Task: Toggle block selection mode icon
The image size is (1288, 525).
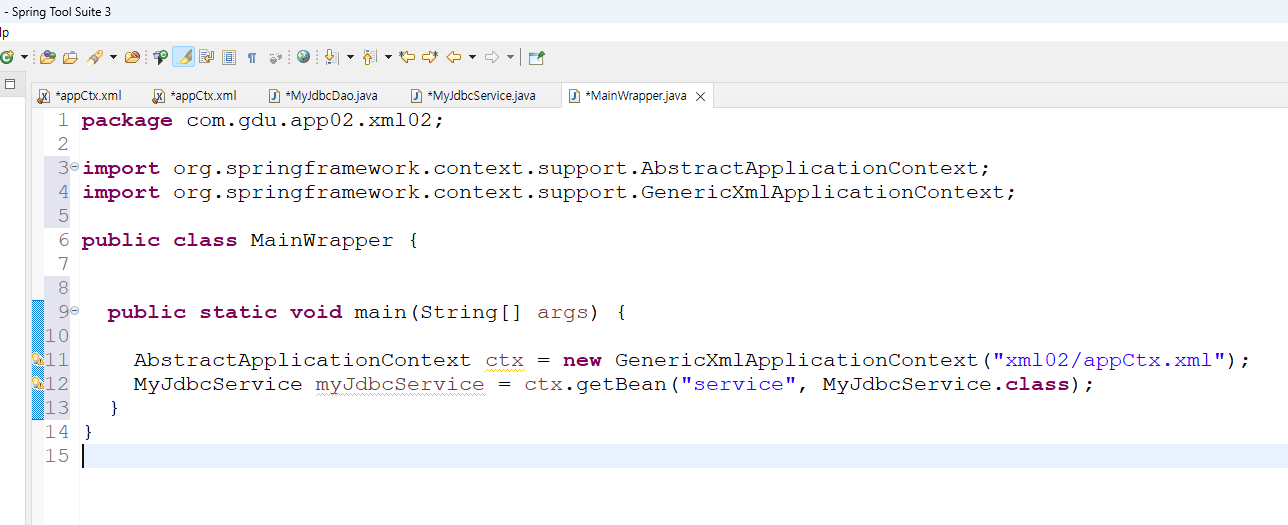Action: (x=228, y=57)
